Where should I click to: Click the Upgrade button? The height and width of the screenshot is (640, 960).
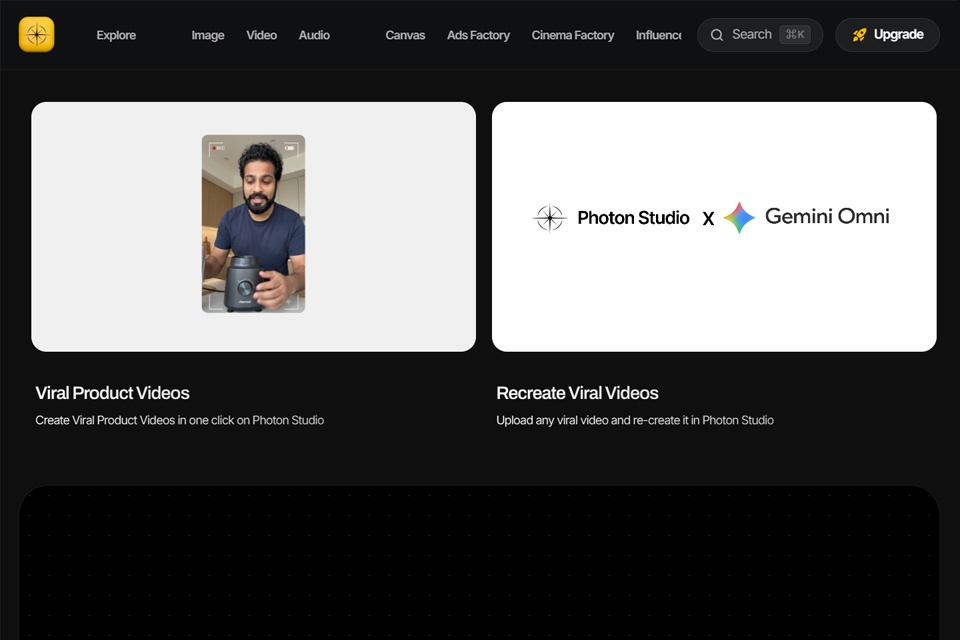(x=887, y=35)
